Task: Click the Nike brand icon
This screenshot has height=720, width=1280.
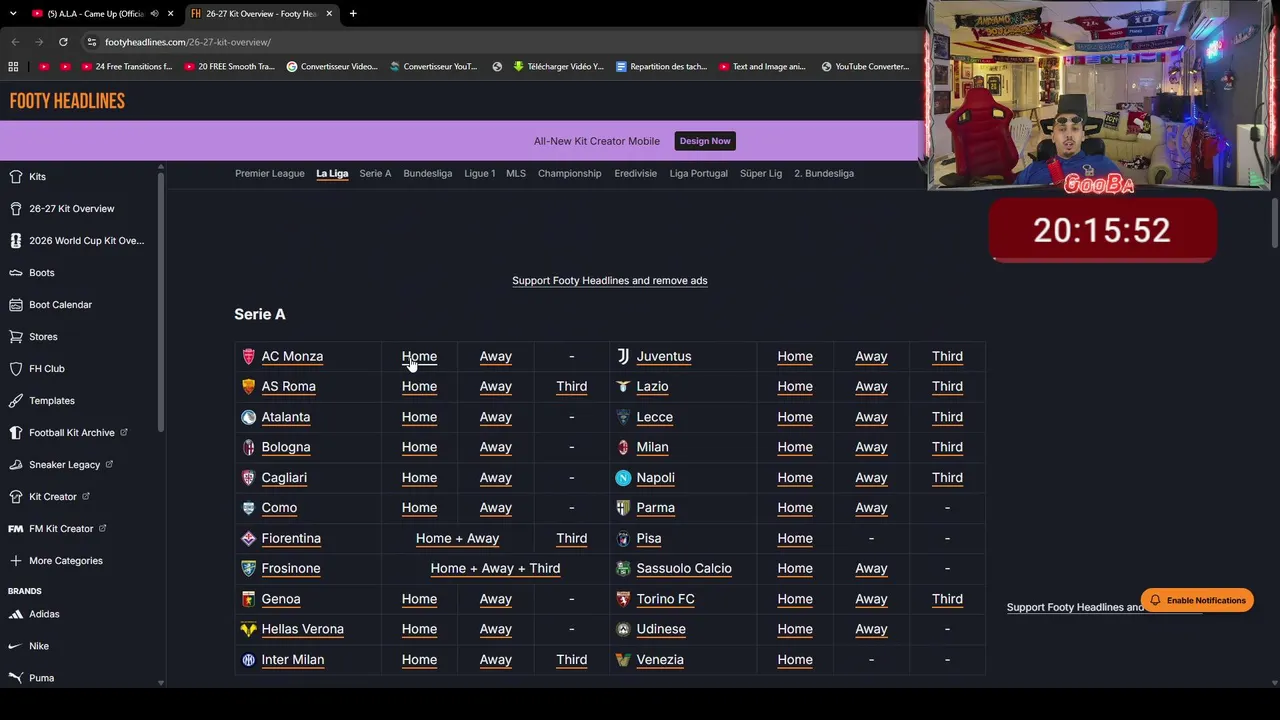Action: (16, 646)
